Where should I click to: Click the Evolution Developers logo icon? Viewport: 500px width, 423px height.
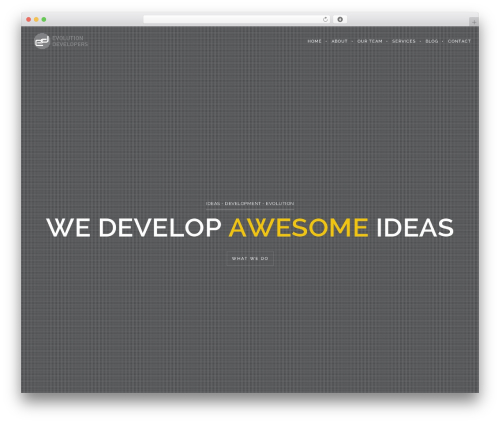(x=42, y=41)
